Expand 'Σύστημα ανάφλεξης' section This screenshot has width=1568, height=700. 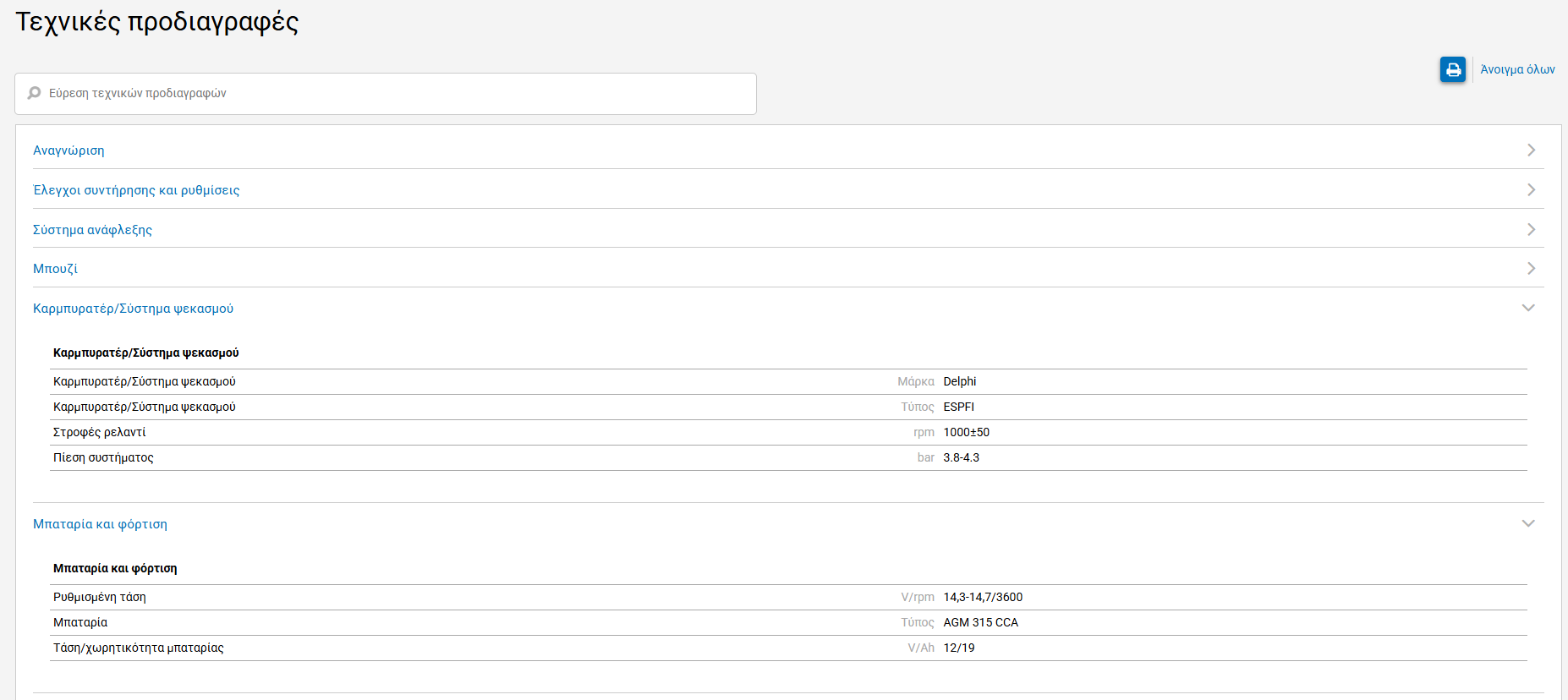pos(92,230)
